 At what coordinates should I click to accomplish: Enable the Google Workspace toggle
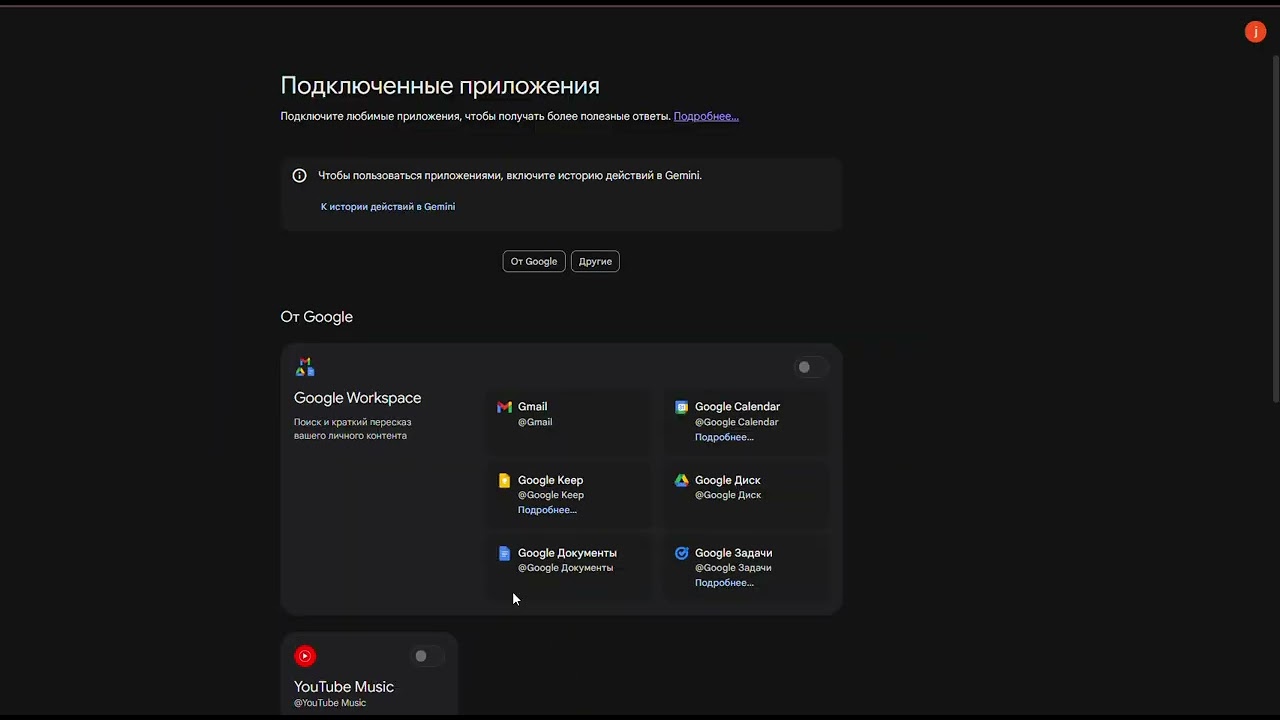tap(810, 367)
